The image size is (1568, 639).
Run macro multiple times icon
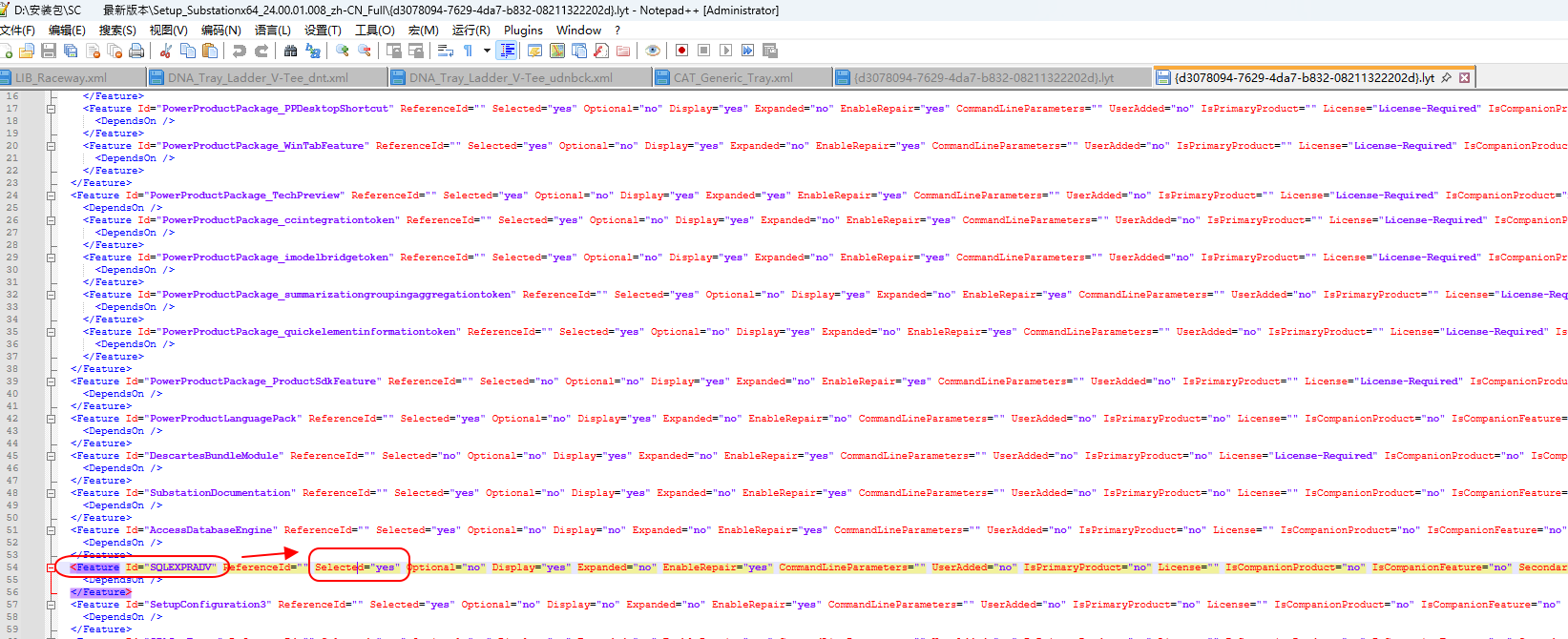pyautogui.click(x=747, y=51)
